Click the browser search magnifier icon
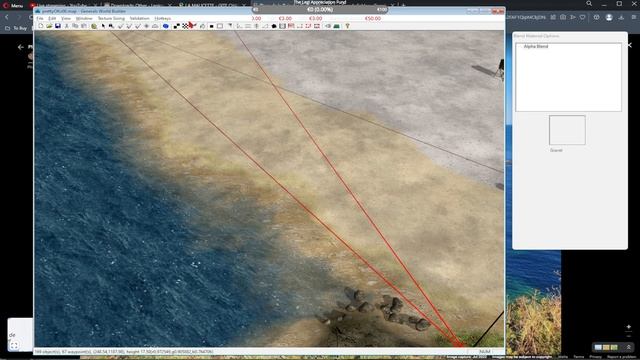The image size is (640, 360). click(589, 4)
